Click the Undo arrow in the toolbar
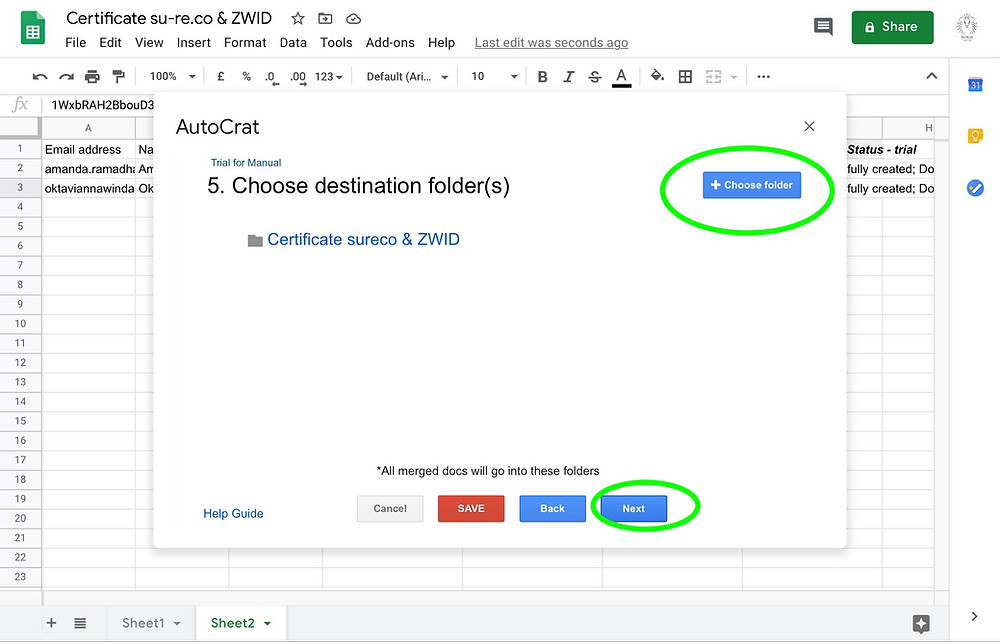1000x642 pixels. pyautogui.click(x=40, y=77)
